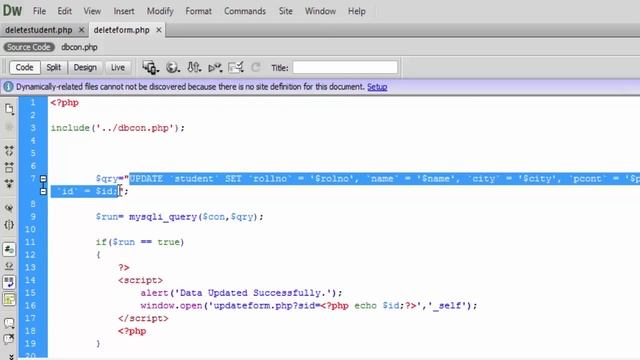Collapse code fold marker at line 7

[43, 179]
